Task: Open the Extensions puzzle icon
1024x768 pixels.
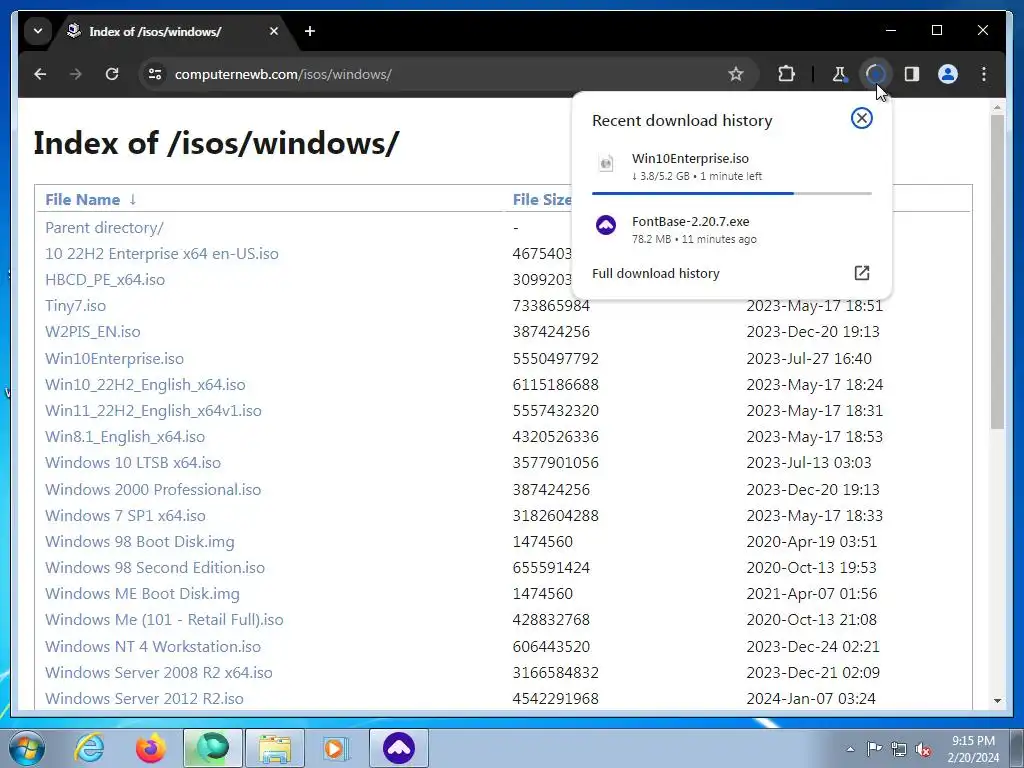Action: point(786,74)
